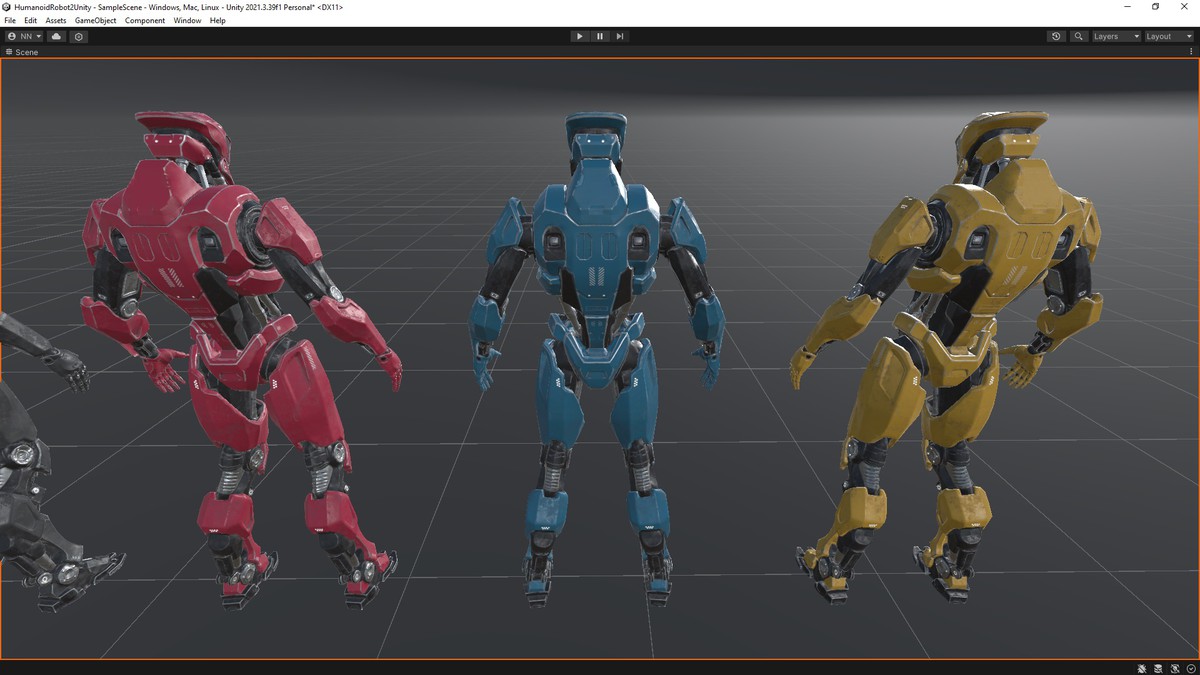Image resolution: width=1200 pixels, height=675 pixels.
Task: Open the Unity cloud services icon
Action: click(x=56, y=36)
